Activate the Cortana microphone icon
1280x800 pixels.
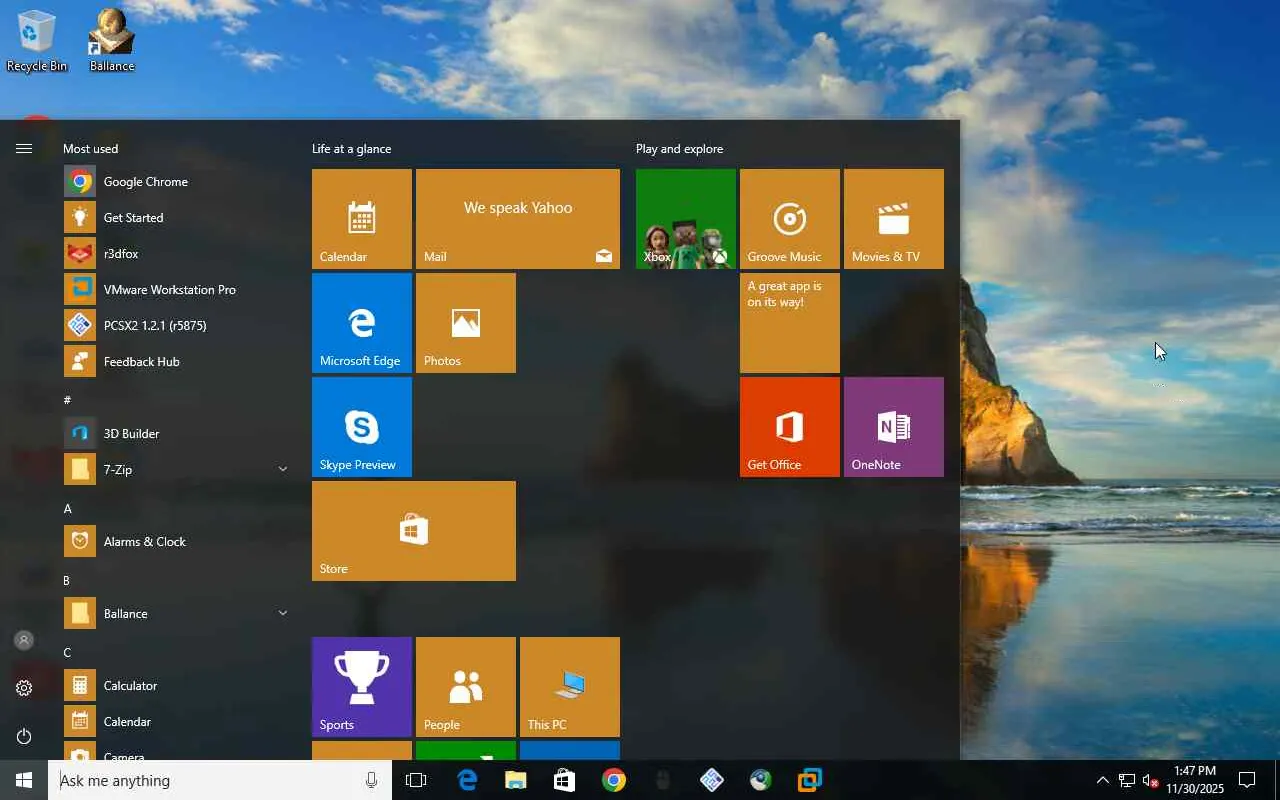371,780
